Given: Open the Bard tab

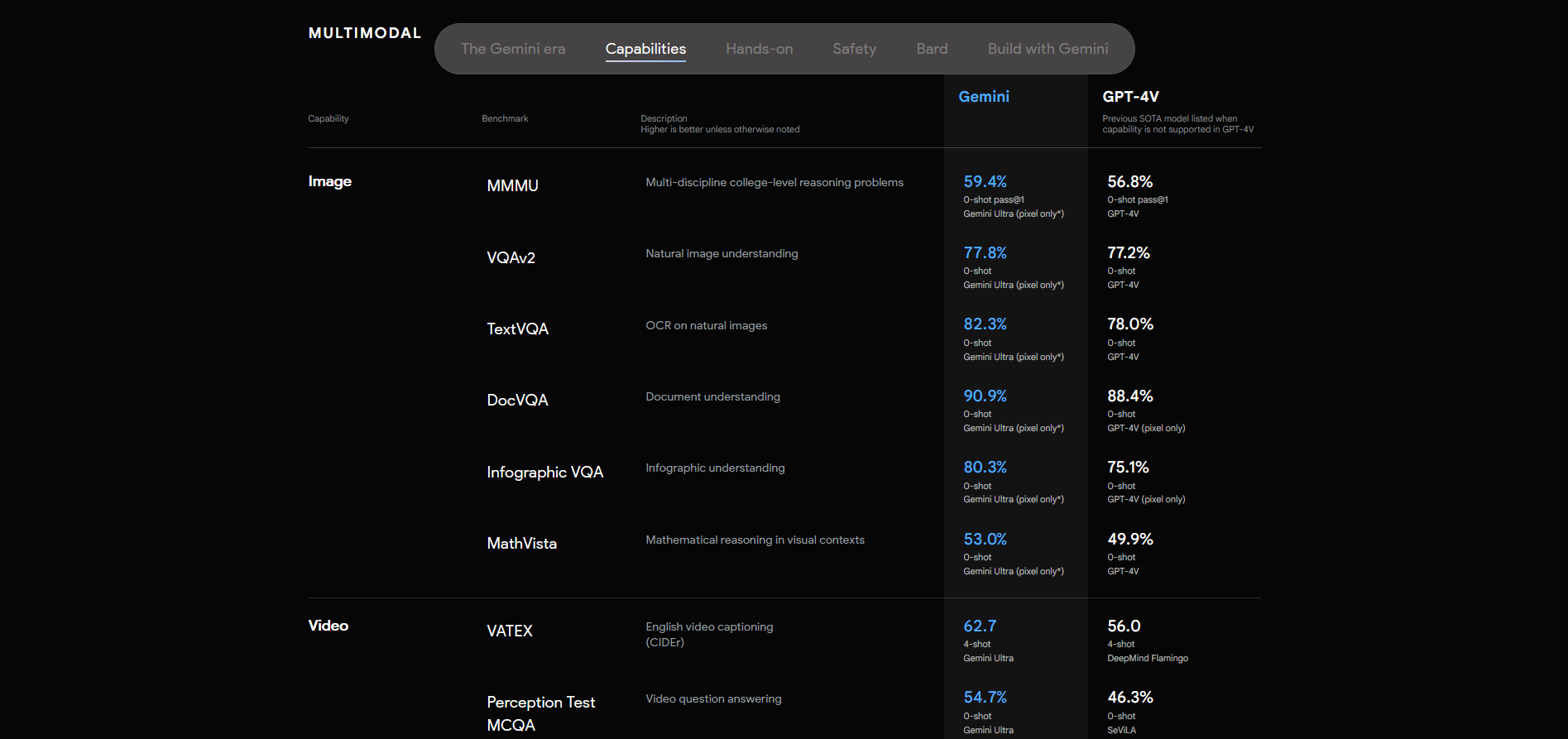Looking at the screenshot, I should coord(932,49).
